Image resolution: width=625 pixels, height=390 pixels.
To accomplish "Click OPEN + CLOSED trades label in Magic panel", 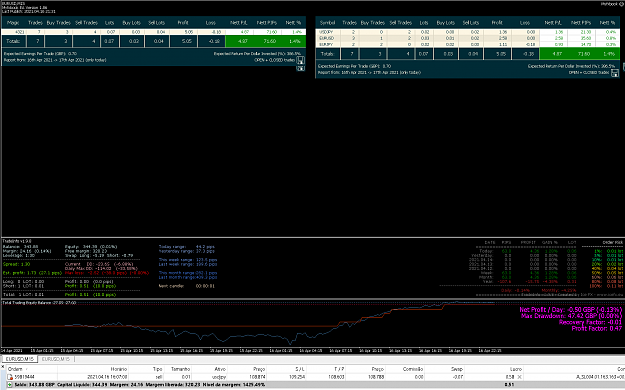I will pos(275,60).
